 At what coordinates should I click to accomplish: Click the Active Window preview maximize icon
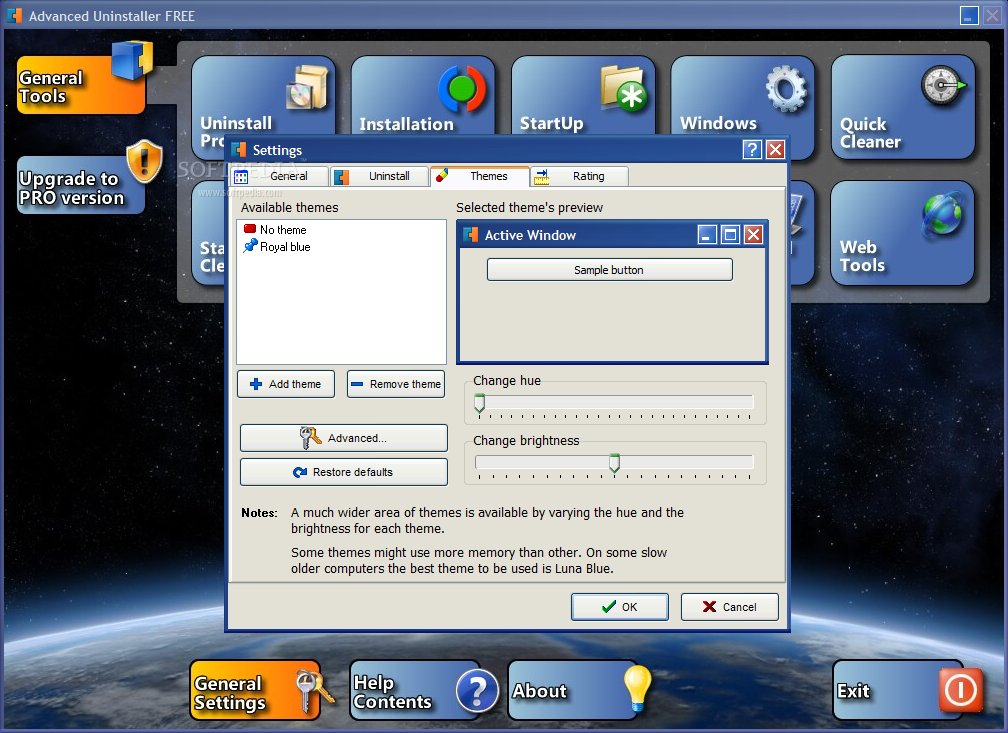tap(730, 235)
